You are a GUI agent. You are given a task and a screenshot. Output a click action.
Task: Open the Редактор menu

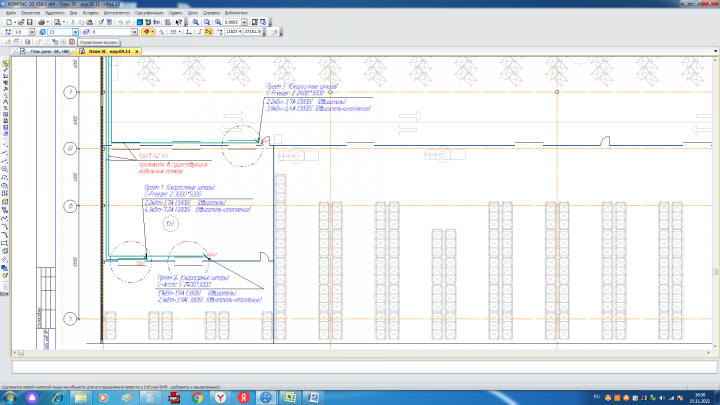click(30, 13)
